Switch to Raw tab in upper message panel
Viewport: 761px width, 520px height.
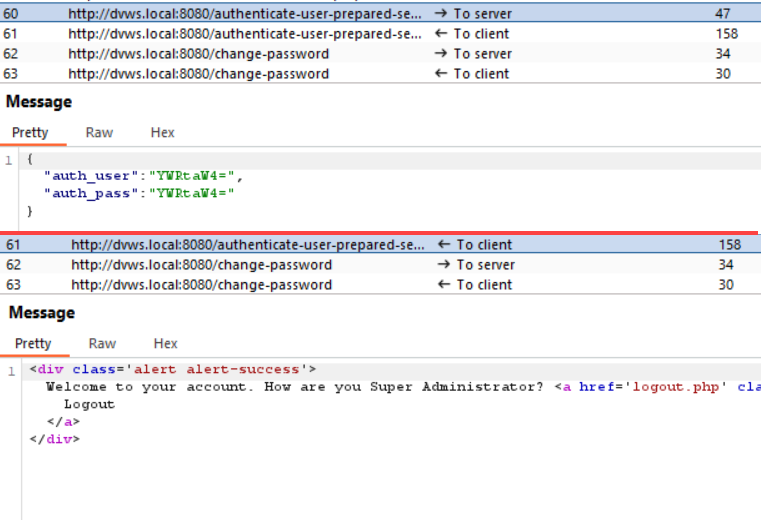99,133
